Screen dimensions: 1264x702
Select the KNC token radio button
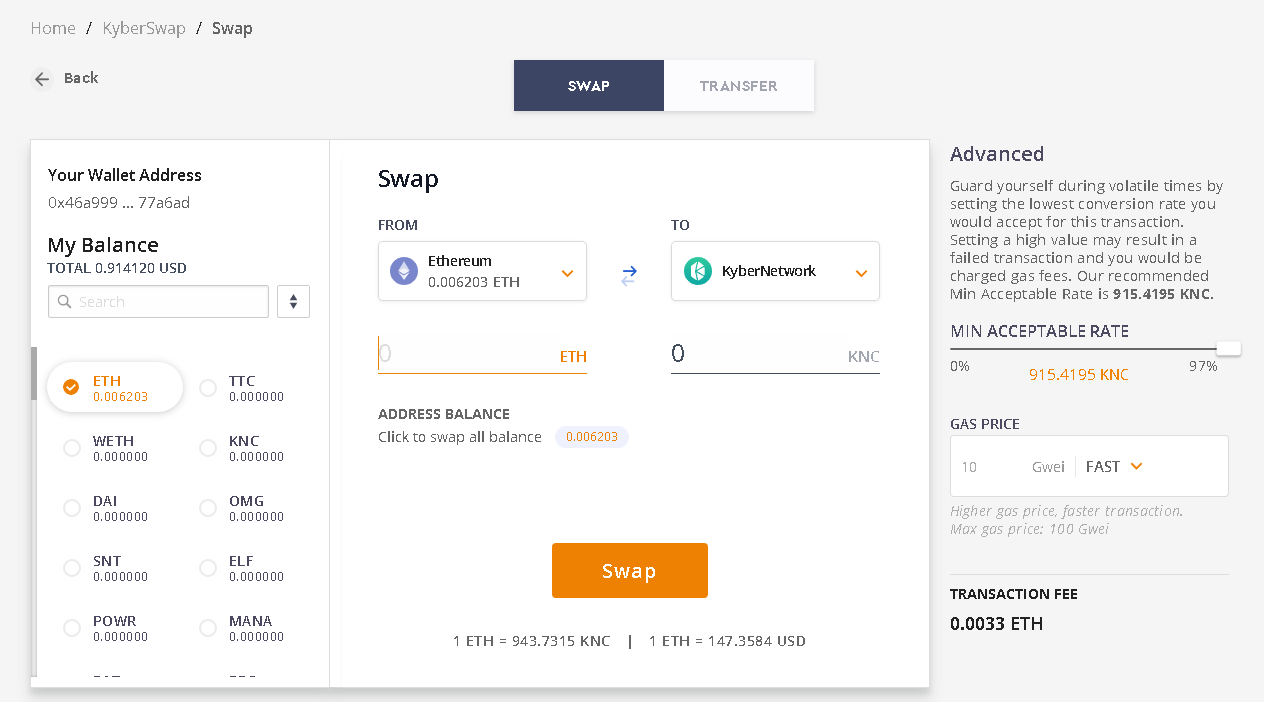pos(207,448)
